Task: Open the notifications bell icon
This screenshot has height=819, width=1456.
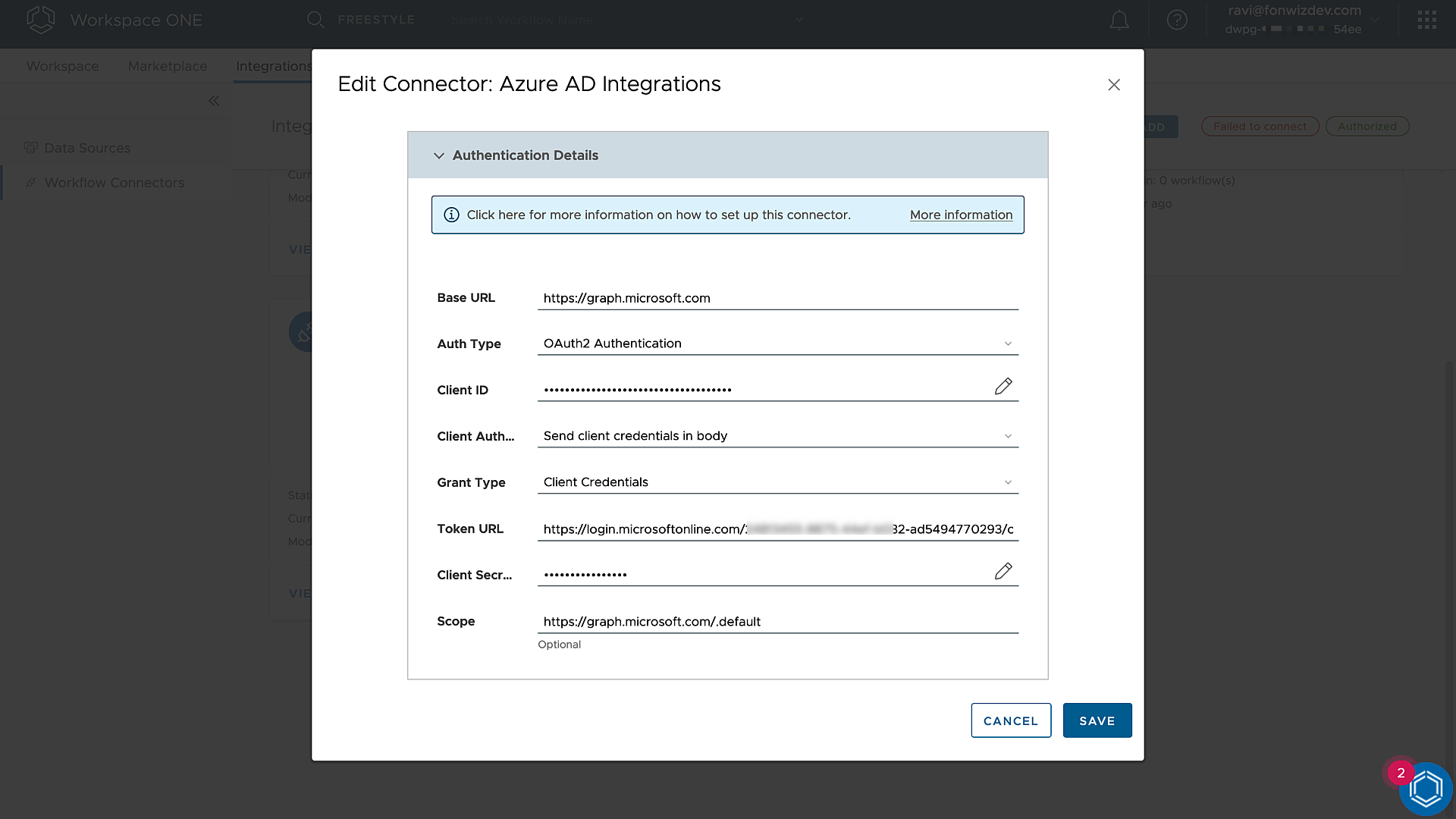Action: pyautogui.click(x=1119, y=20)
